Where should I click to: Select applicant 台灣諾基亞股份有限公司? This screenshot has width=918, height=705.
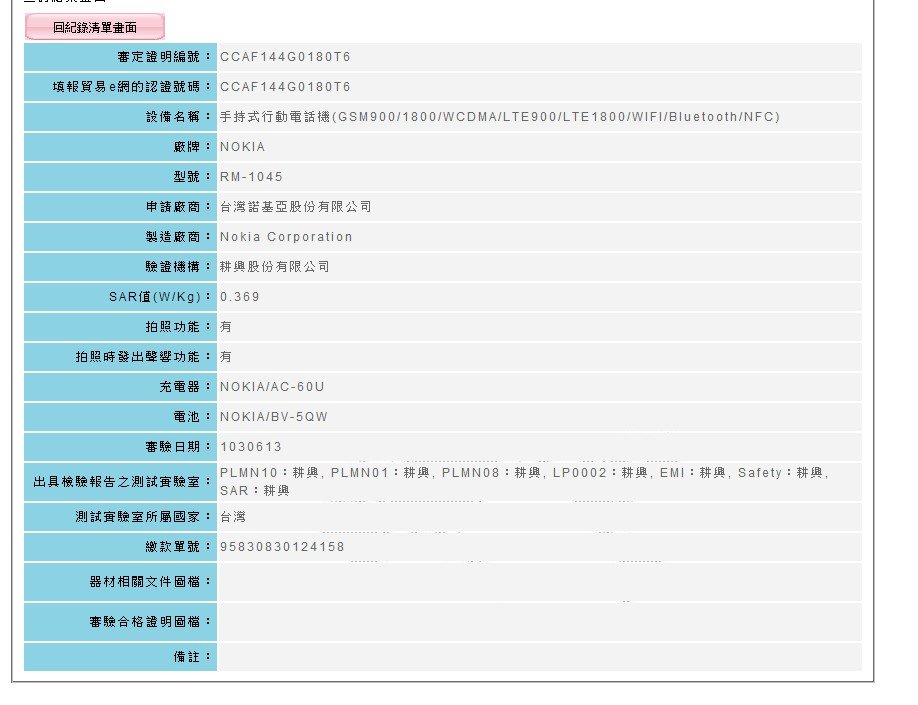pos(296,207)
